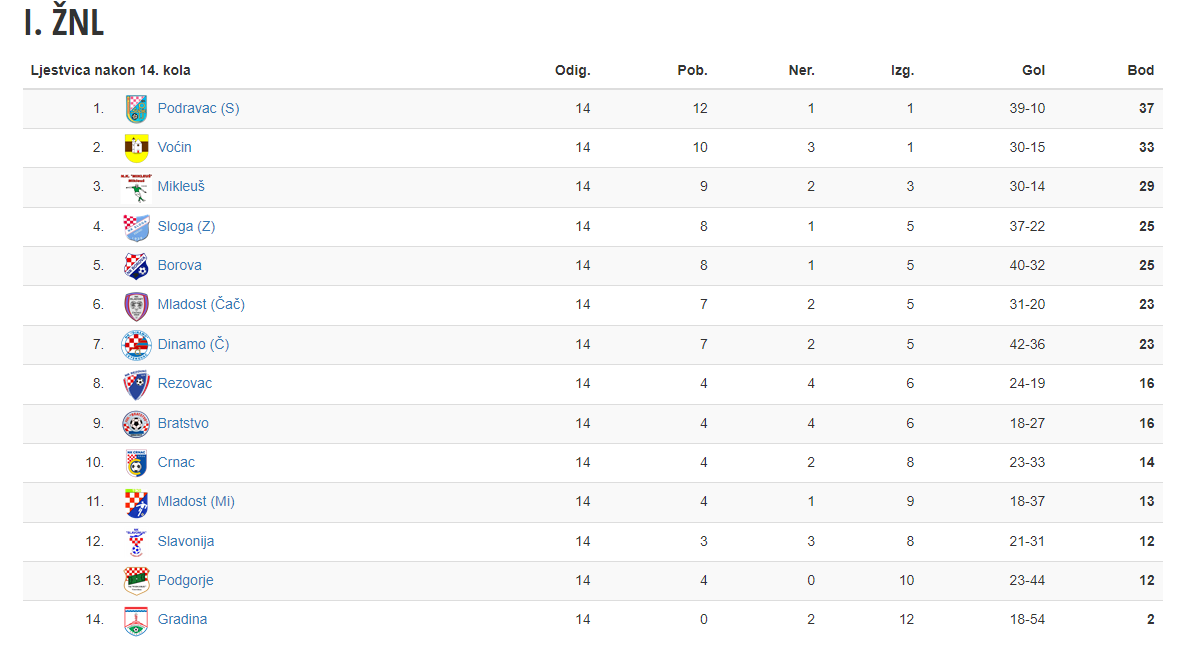Click the Sloga (Z) club crest
The image size is (1204, 663).
[136, 227]
